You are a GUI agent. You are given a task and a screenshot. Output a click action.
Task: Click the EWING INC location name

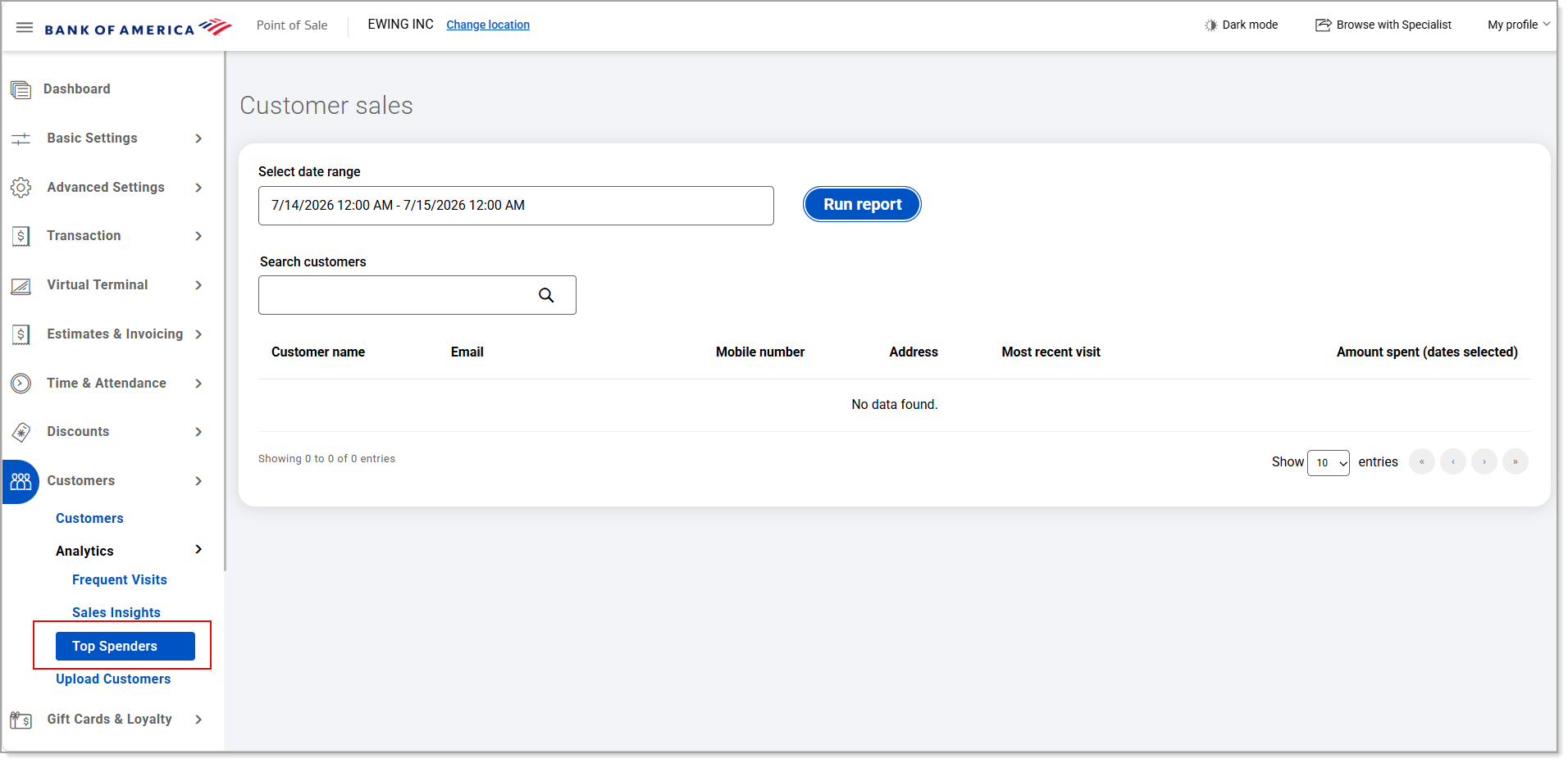click(x=400, y=25)
